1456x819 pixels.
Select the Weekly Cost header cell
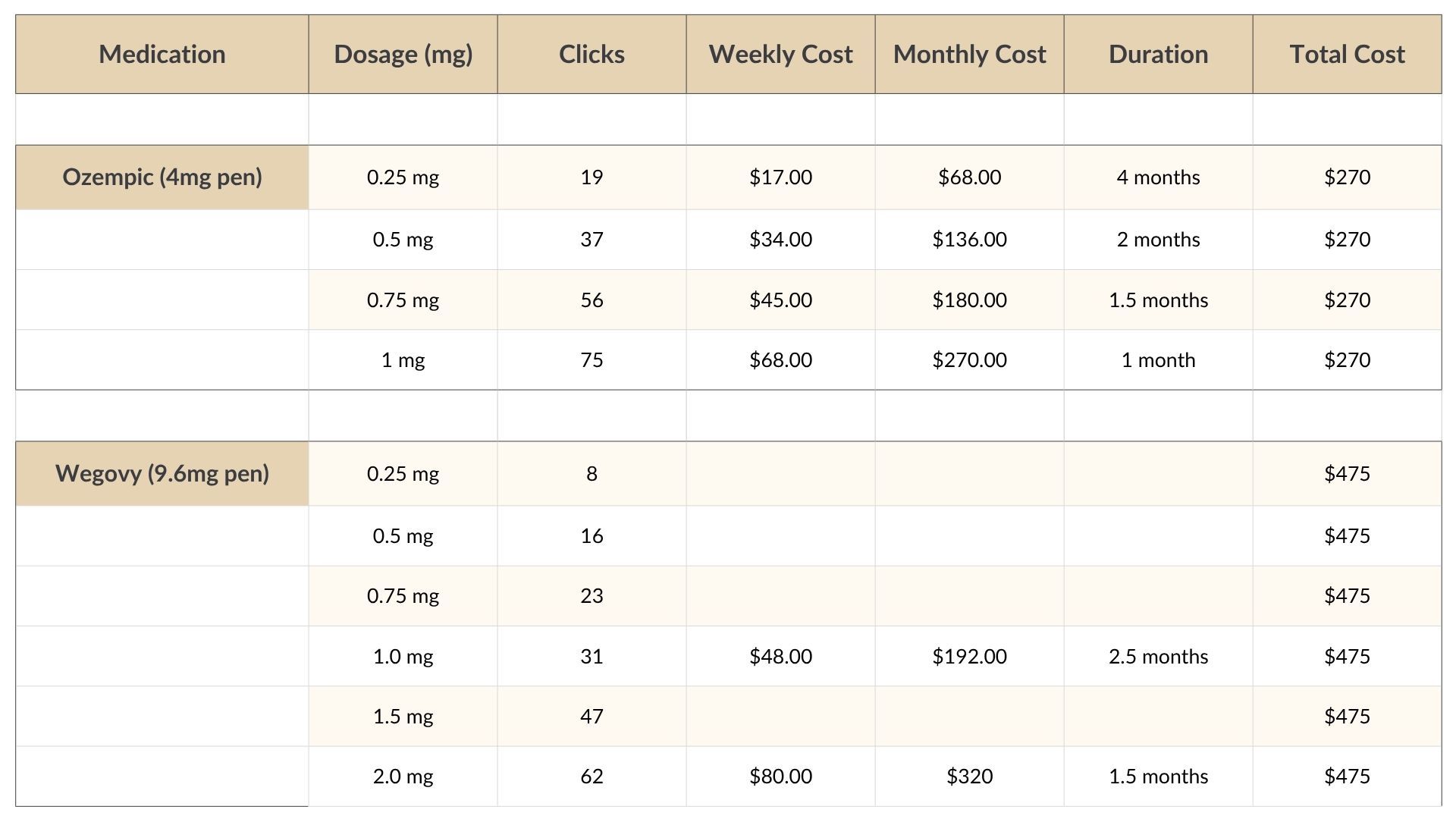tap(780, 54)
